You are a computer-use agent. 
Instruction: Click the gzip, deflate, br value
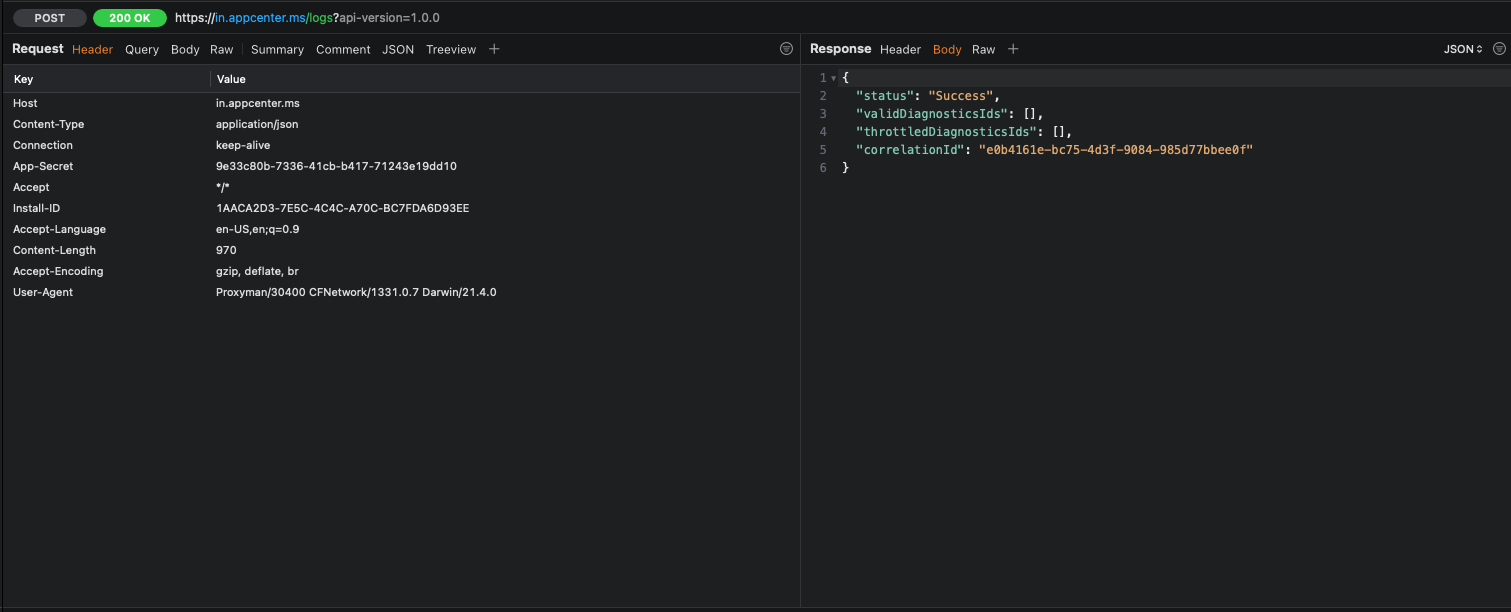(x=257, y=271)
